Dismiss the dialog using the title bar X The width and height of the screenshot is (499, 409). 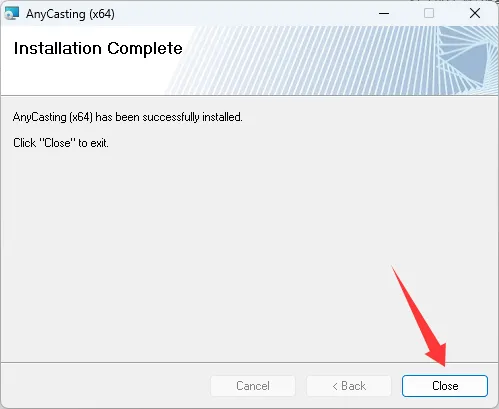tap(475, 14)
